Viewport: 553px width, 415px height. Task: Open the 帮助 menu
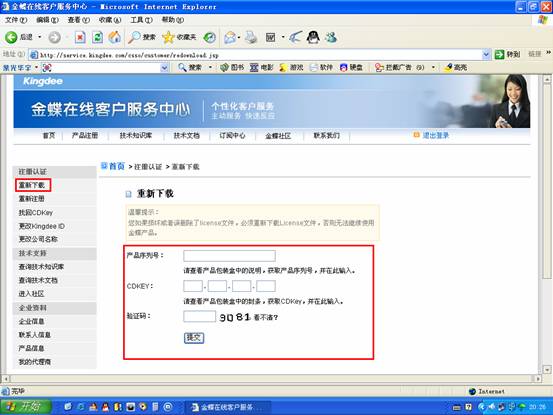coord(173,20)
